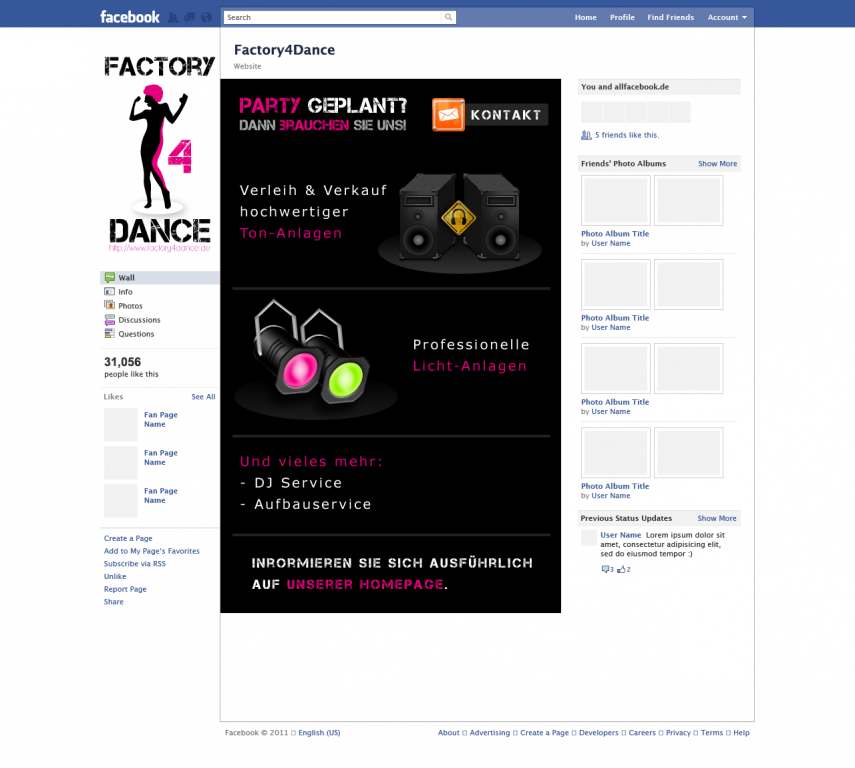Click the orange Kontakt envelope icon
This screenshot has height=768, width=855.
pos(448,115)
